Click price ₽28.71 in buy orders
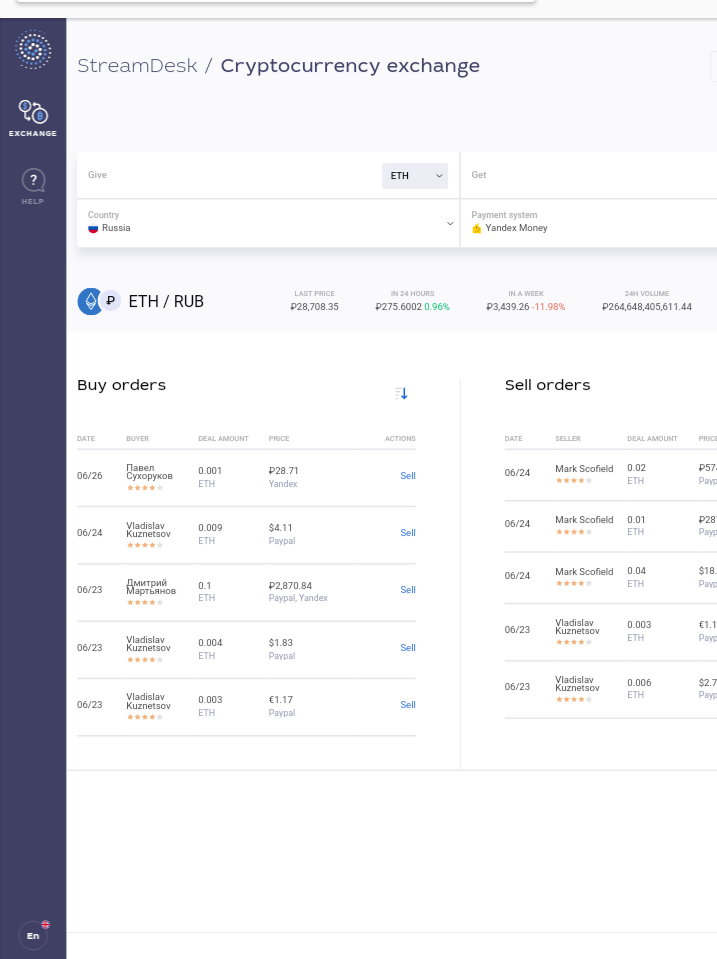The image size is (717, 959). 283,470
